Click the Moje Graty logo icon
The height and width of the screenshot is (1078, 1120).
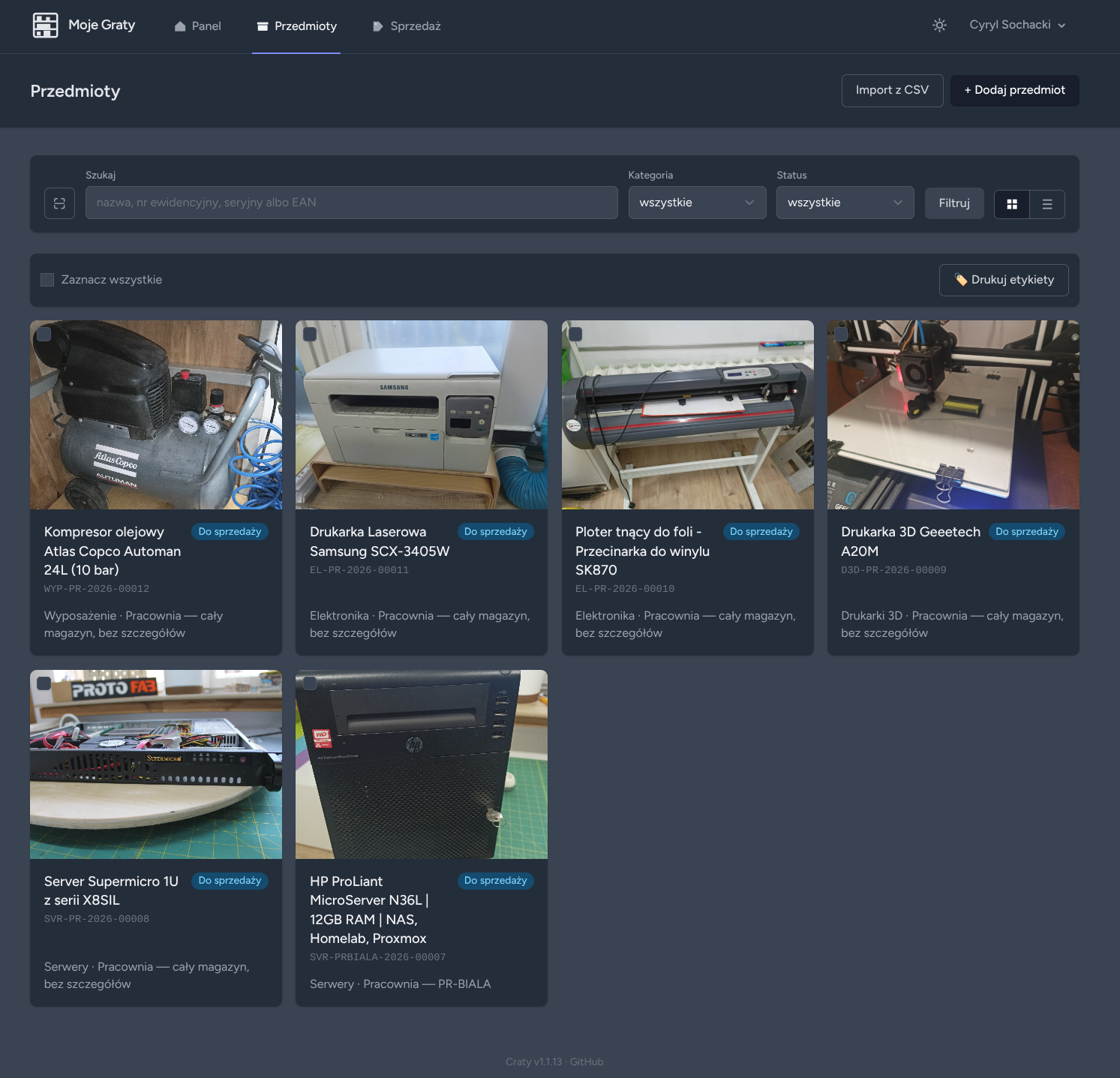(x=46, y=26)
